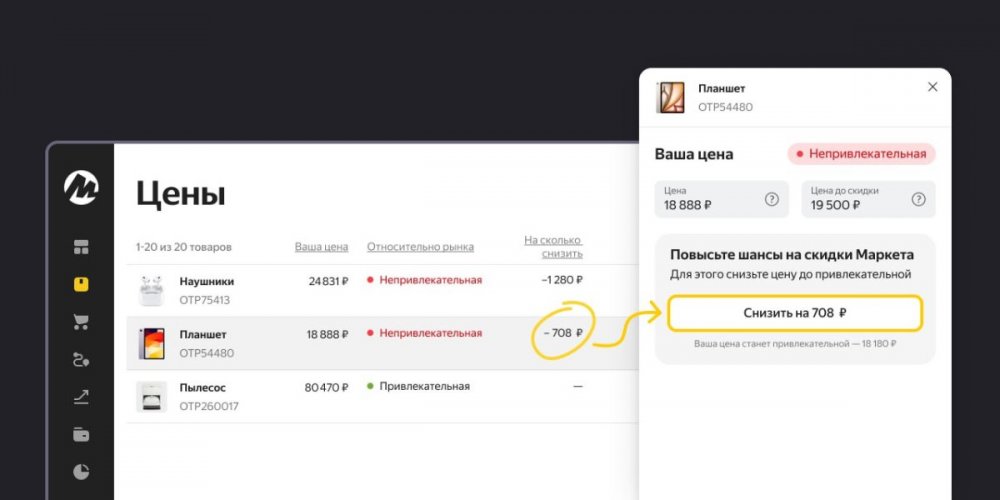Image resolution: width=1000 pixels, height=500 pixels.
Task: Click the −708 ₽ value in Планшет row
Action: click(x=563, y=332)
